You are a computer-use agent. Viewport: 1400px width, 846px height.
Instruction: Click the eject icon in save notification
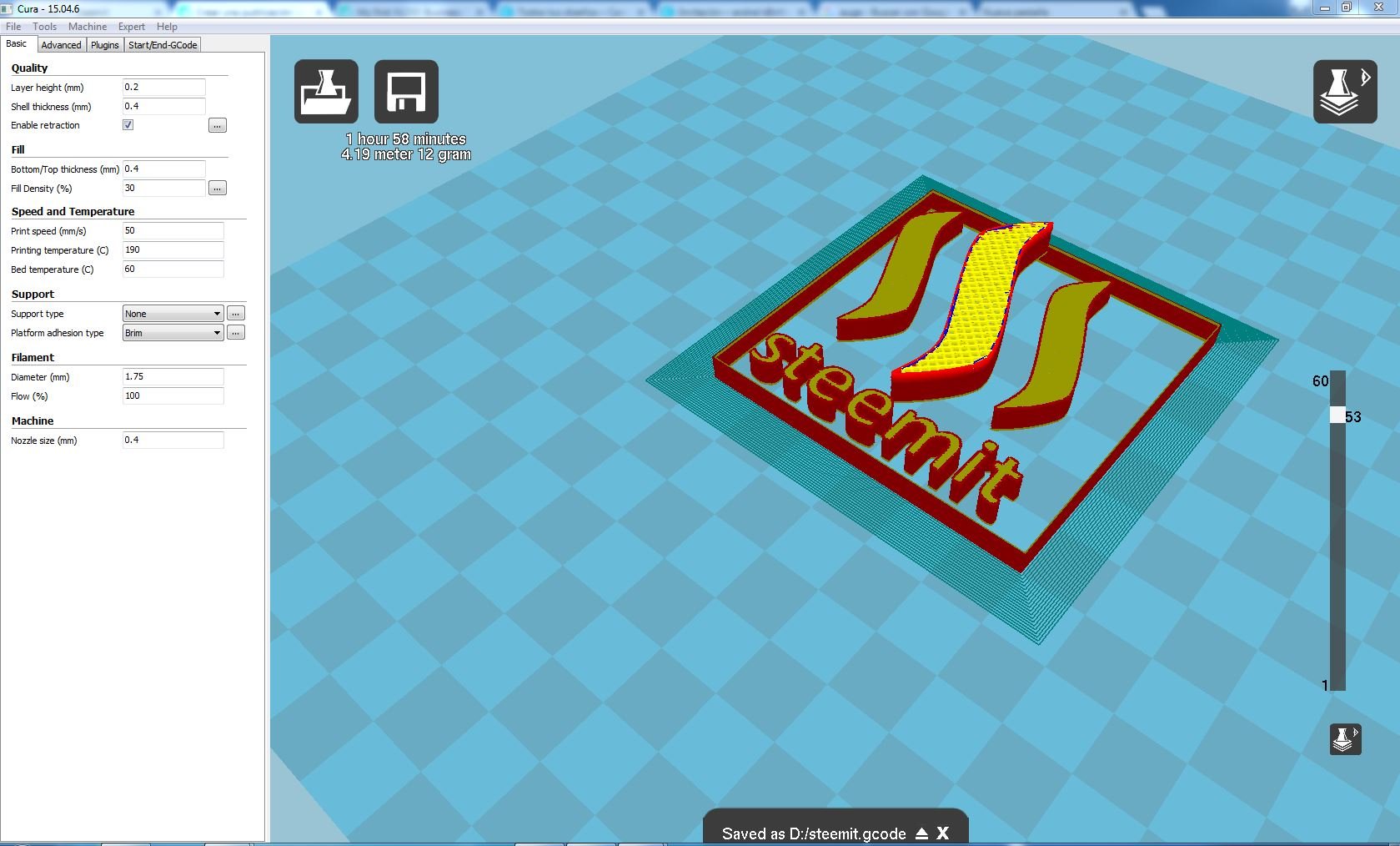(x=921, y=833)
